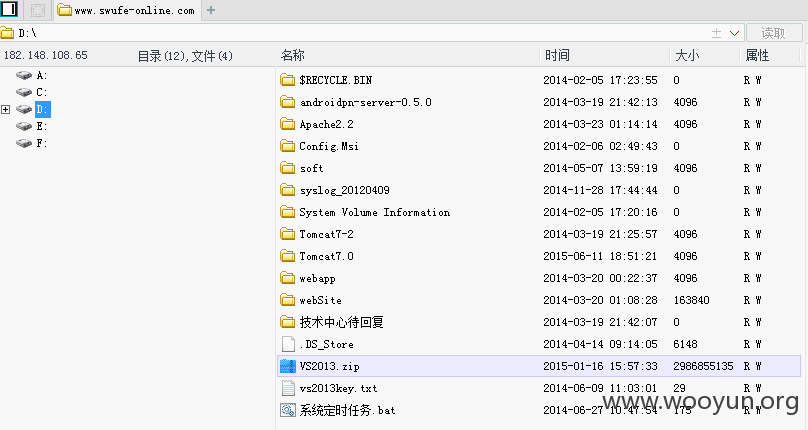Select the E: drive in tree
808x430 pixels.
click(42, 126)
